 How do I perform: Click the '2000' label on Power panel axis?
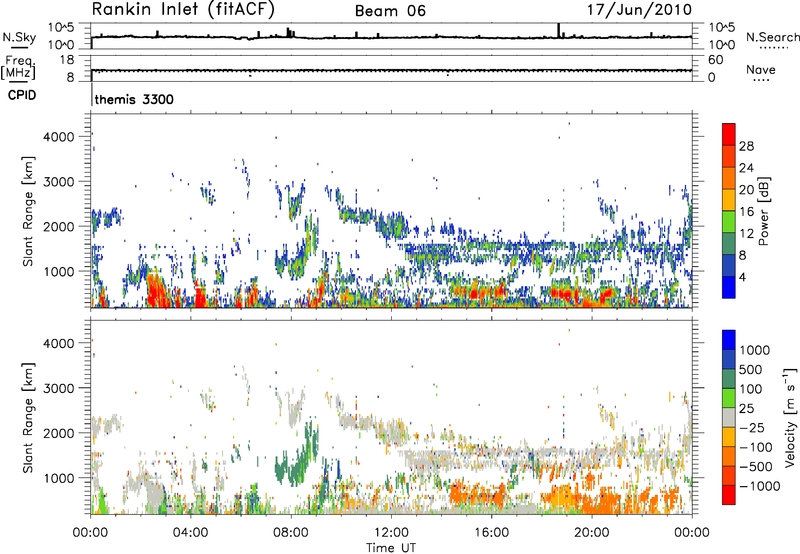[x=58, y=226]
